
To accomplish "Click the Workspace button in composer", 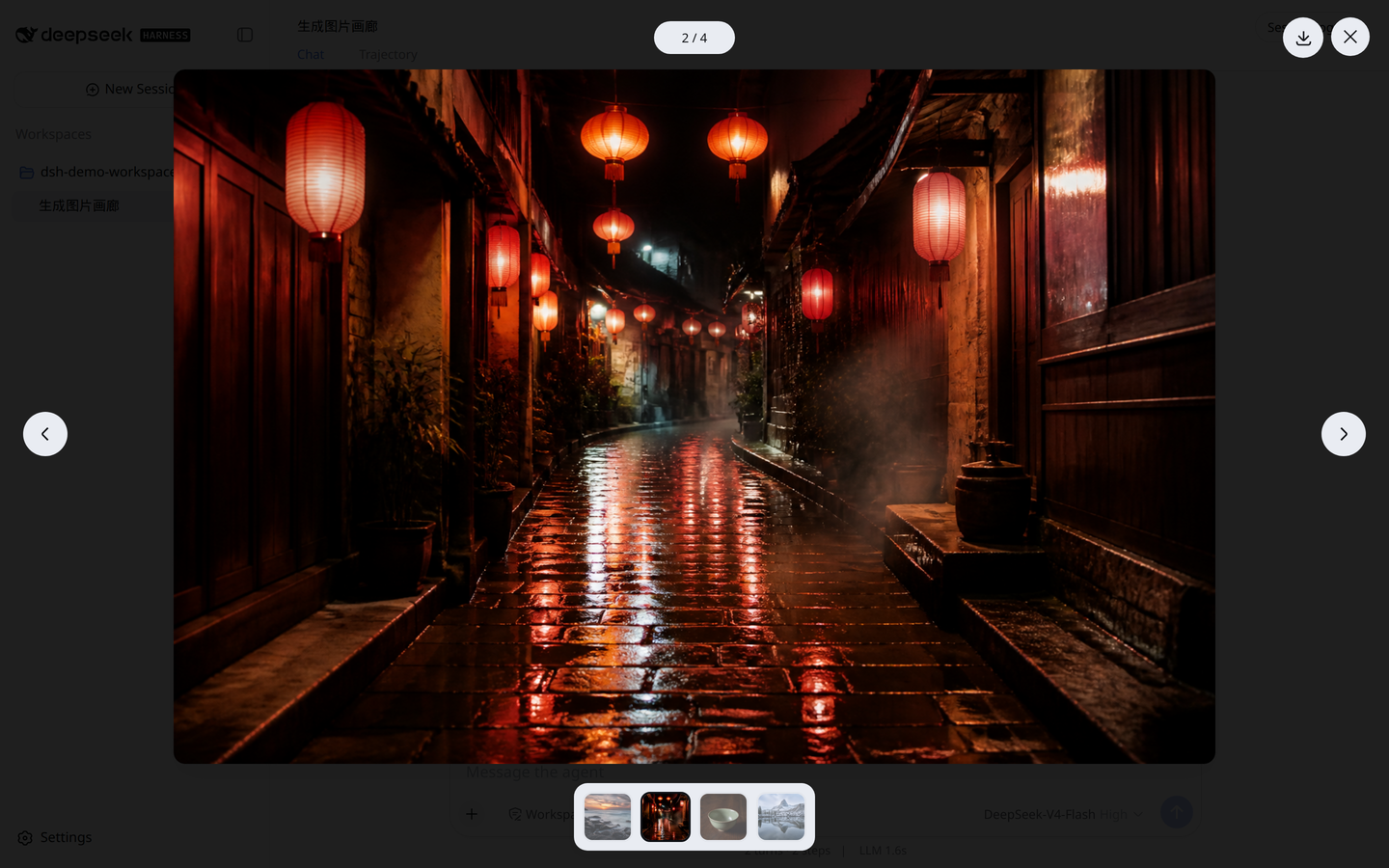I will coord(541,814).
